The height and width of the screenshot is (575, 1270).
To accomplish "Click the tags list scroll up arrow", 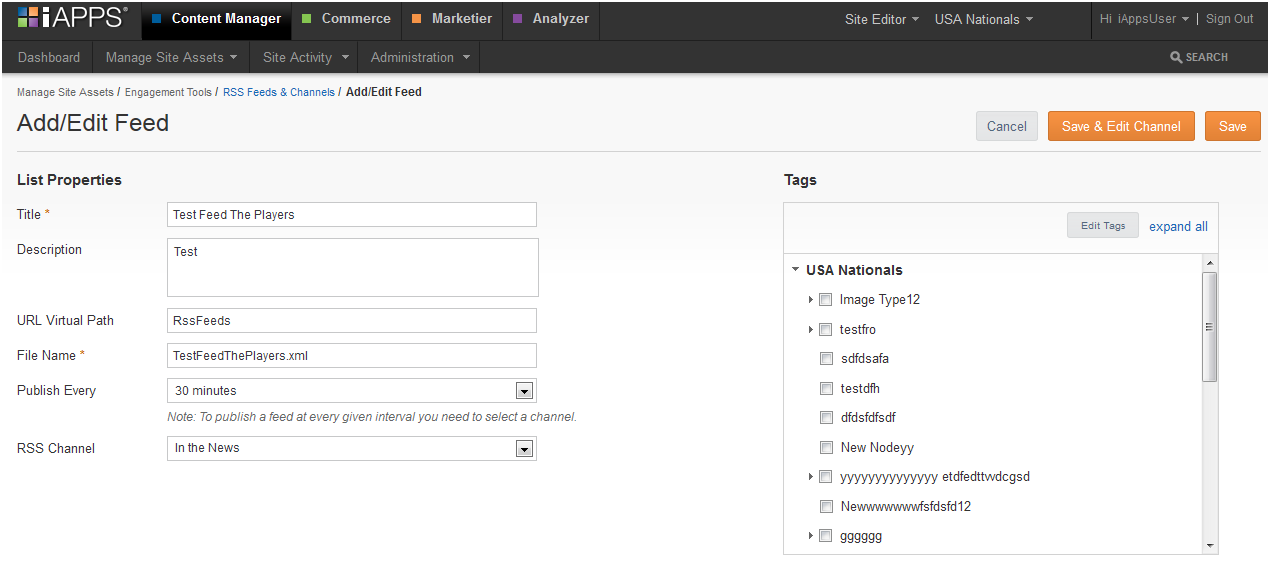I will point(1210,262).
